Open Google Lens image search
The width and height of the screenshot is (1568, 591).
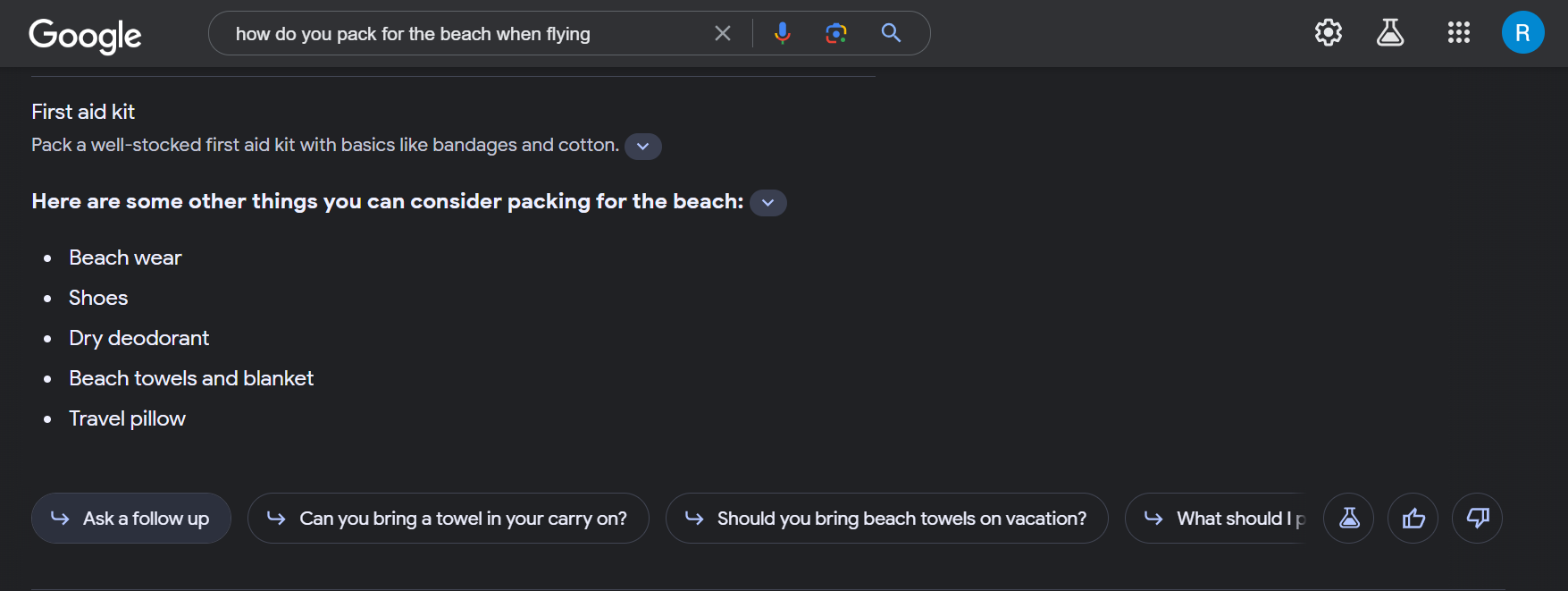[x=836, y=33]
